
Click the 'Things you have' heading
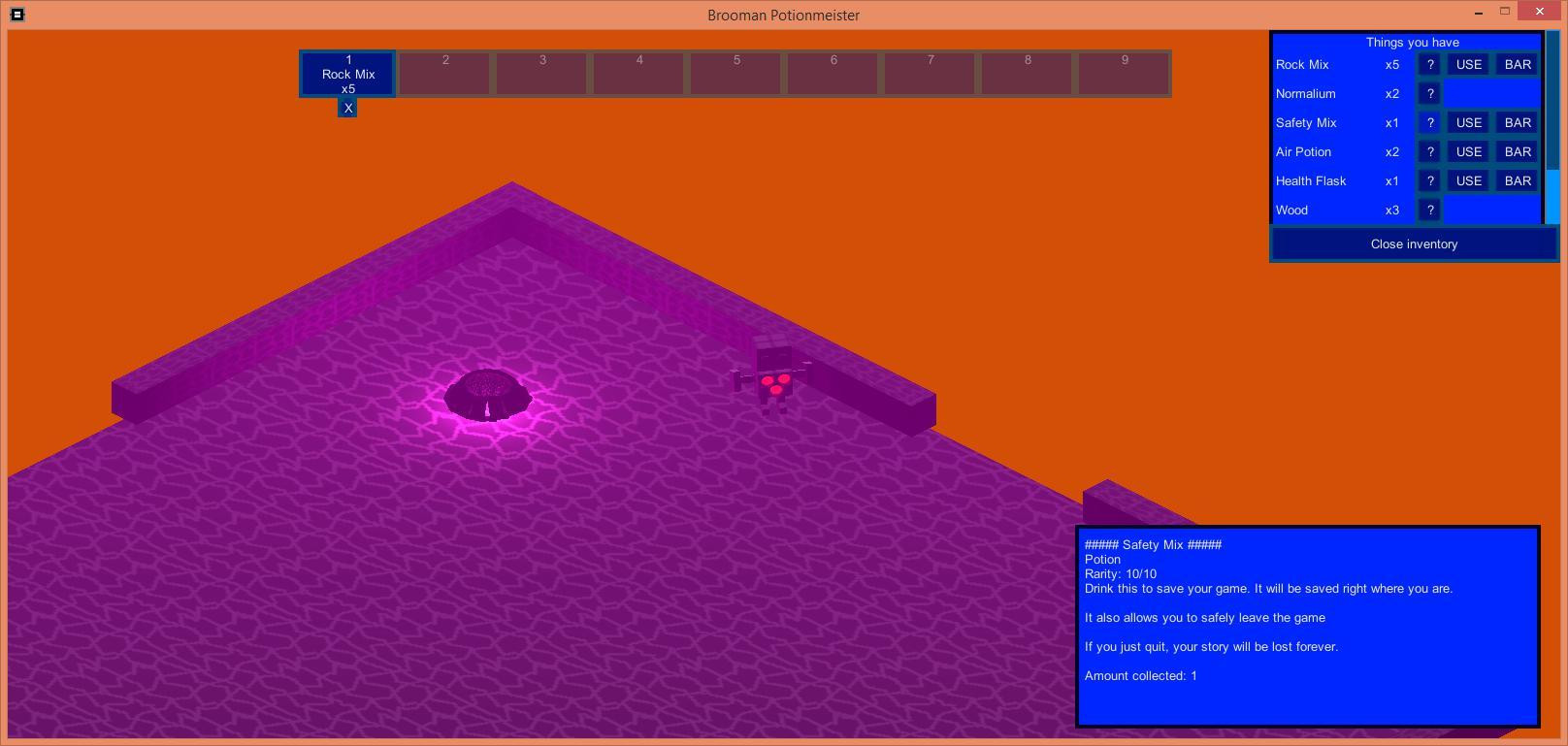(1412, 43)
